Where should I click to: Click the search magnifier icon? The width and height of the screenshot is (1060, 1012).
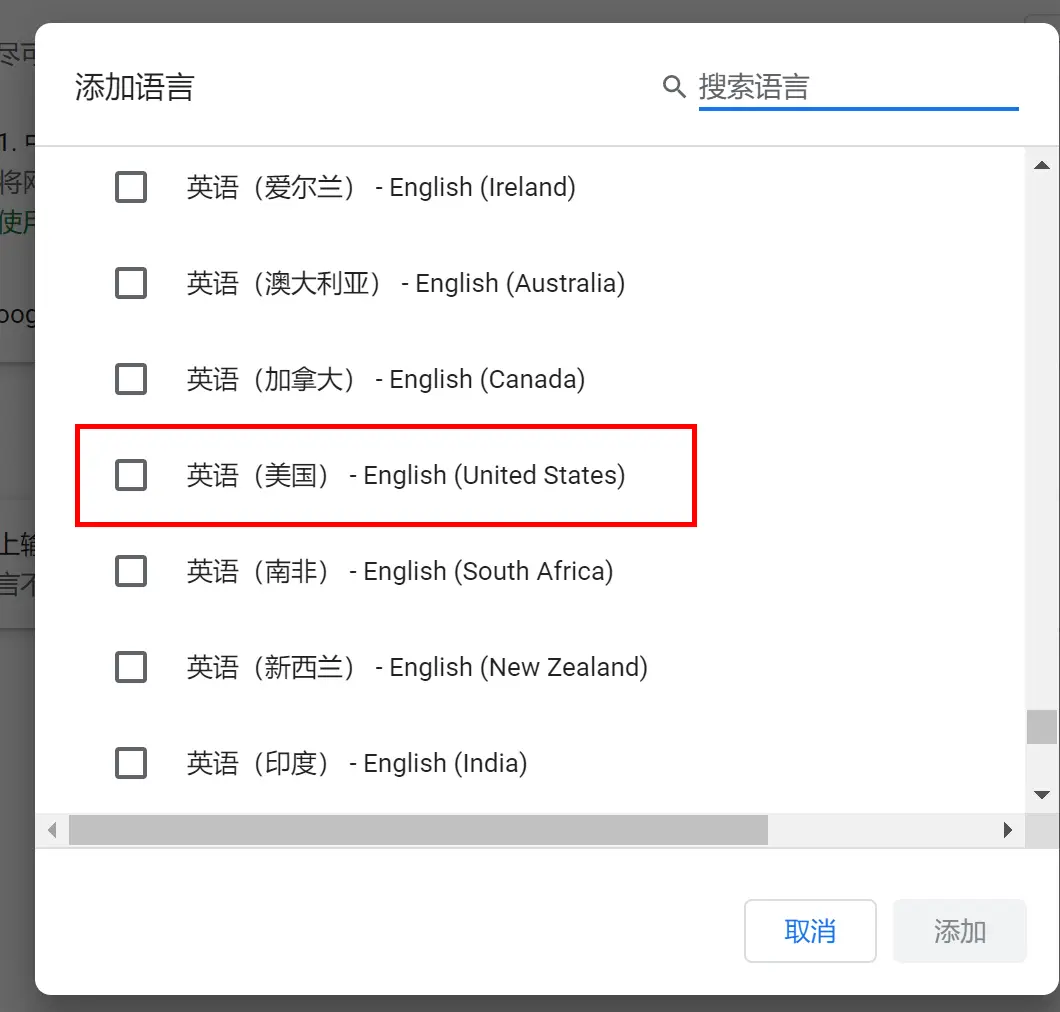point(674,87)
